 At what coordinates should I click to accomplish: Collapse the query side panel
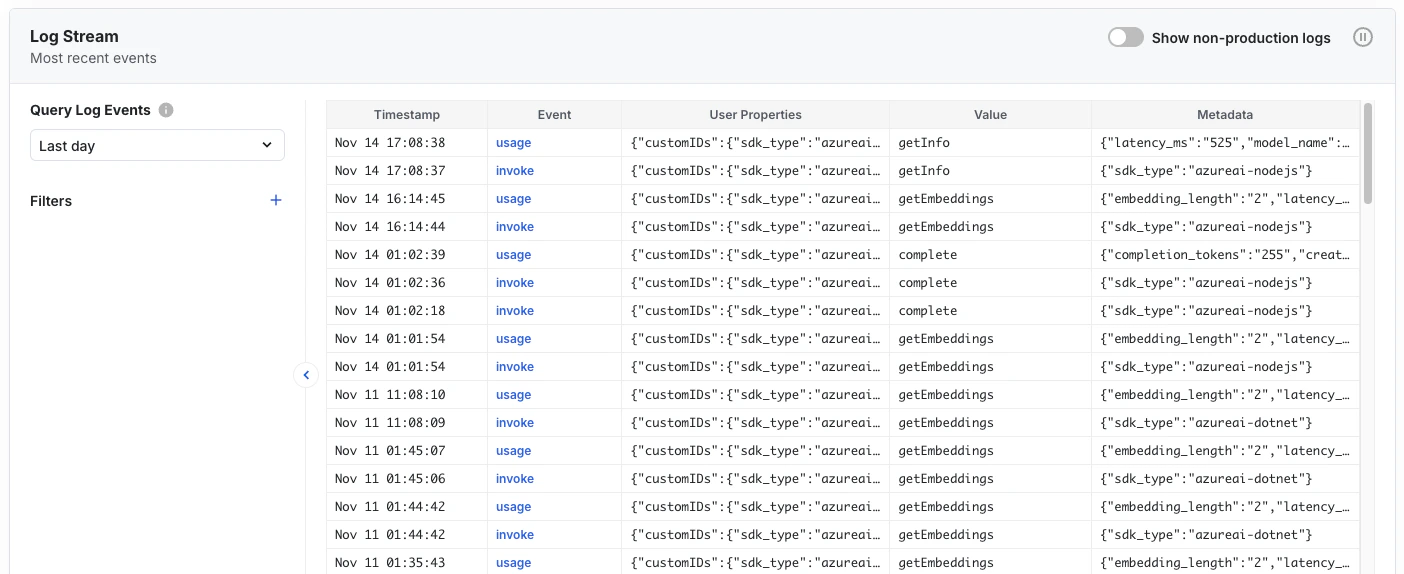pyautogui.click(x=306, y=375)
